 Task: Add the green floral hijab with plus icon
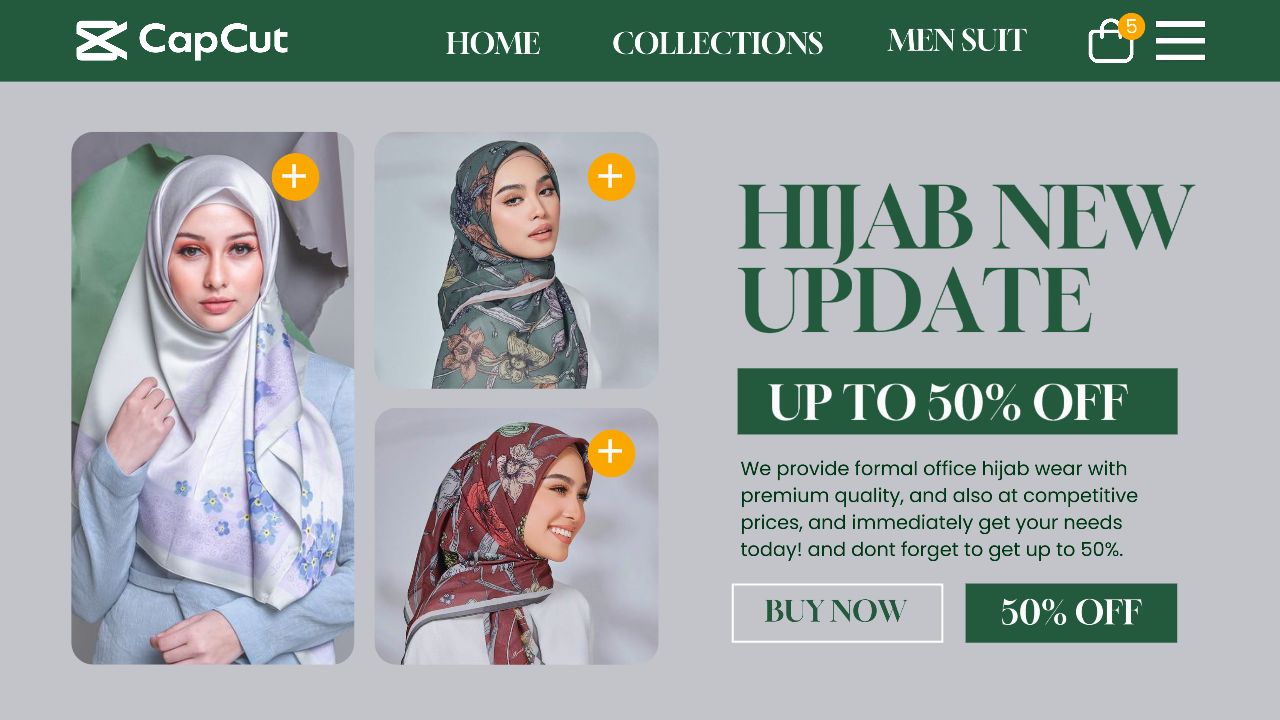[x=611, y=177]
